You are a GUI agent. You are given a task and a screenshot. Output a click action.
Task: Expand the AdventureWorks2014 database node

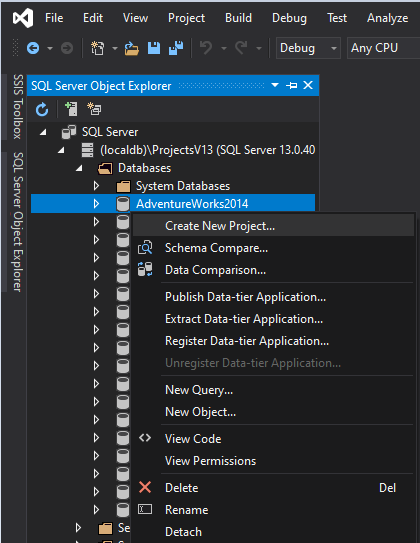pos(97,204)
